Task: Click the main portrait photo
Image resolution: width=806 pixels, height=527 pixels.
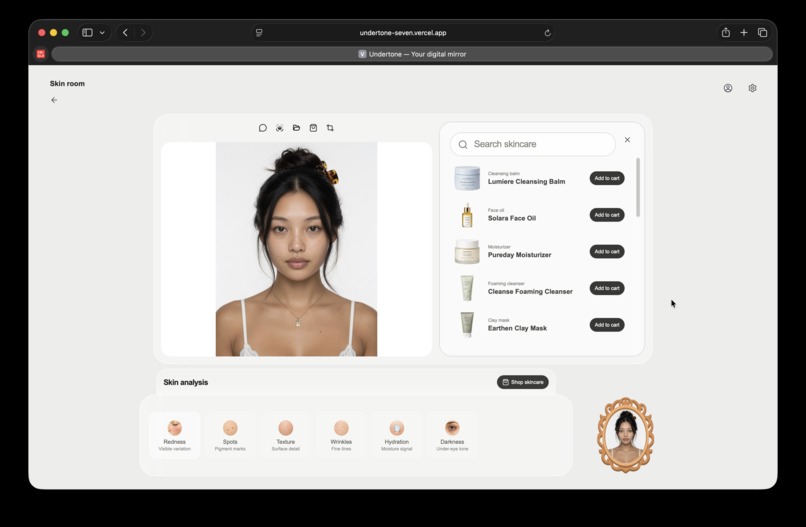Action: (296, 249)
